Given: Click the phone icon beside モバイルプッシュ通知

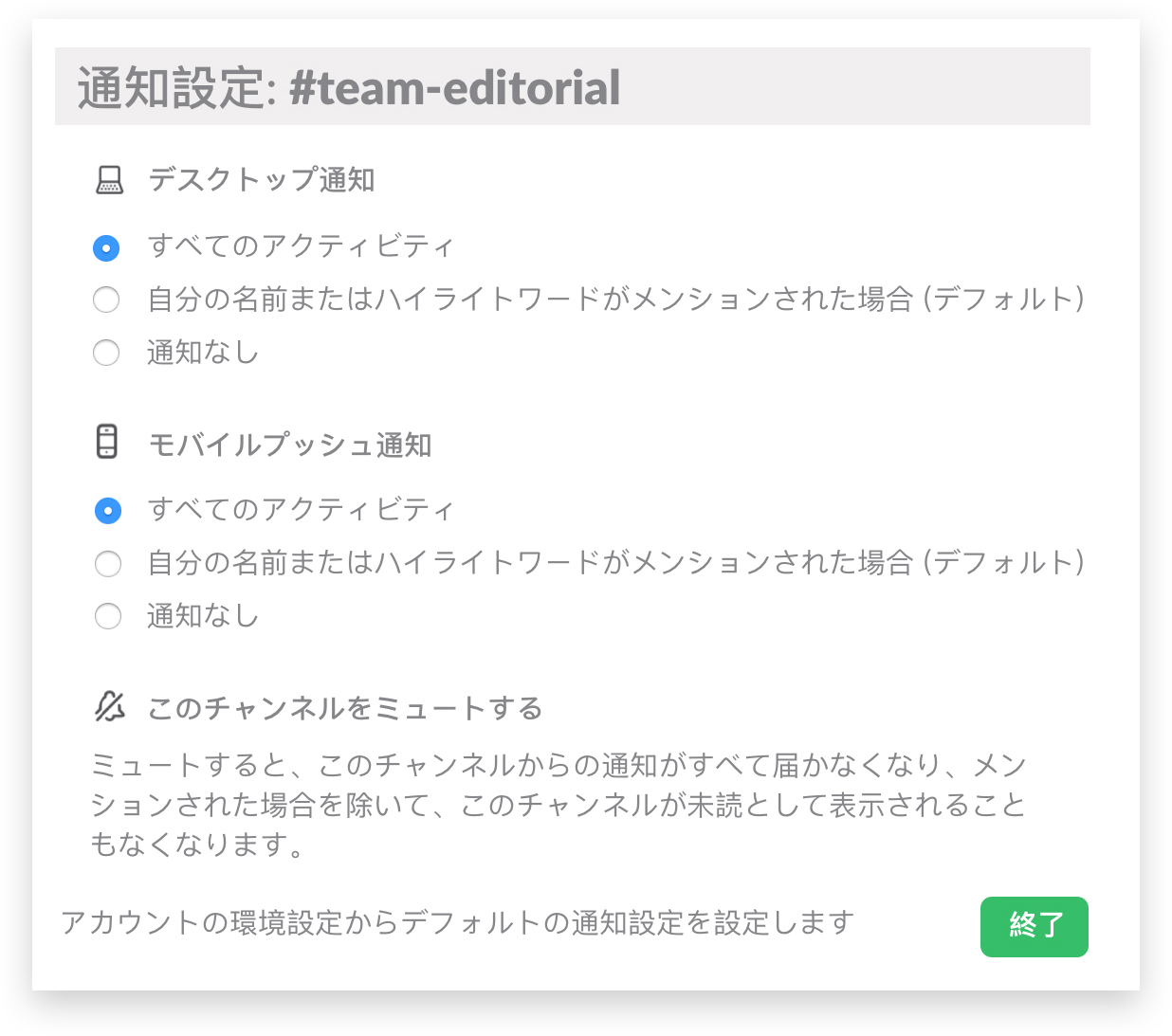Looking at the screenshot, I should pos(107,442).
